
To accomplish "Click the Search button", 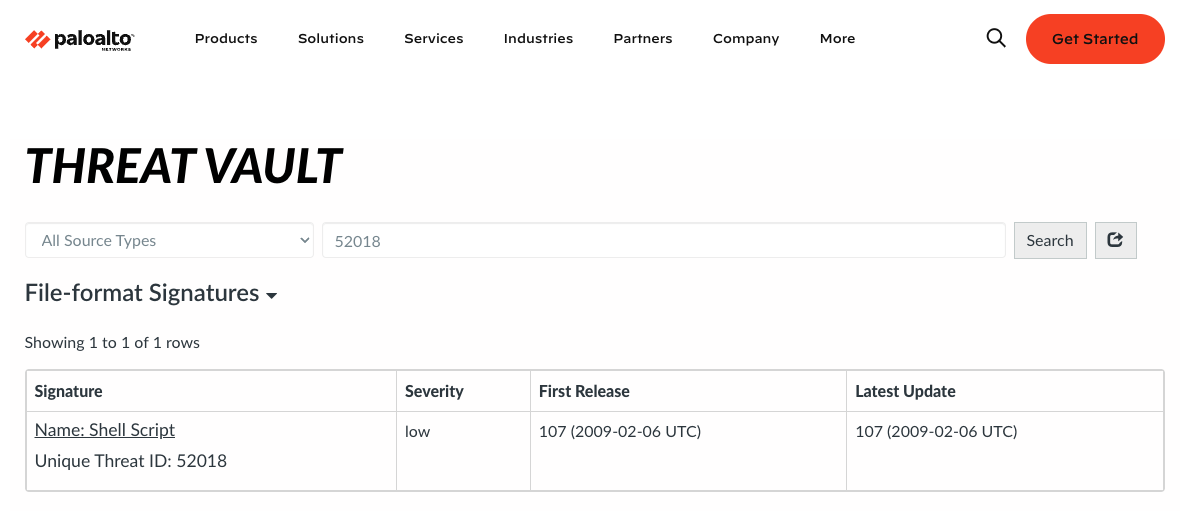I will tap(1050, 240).
